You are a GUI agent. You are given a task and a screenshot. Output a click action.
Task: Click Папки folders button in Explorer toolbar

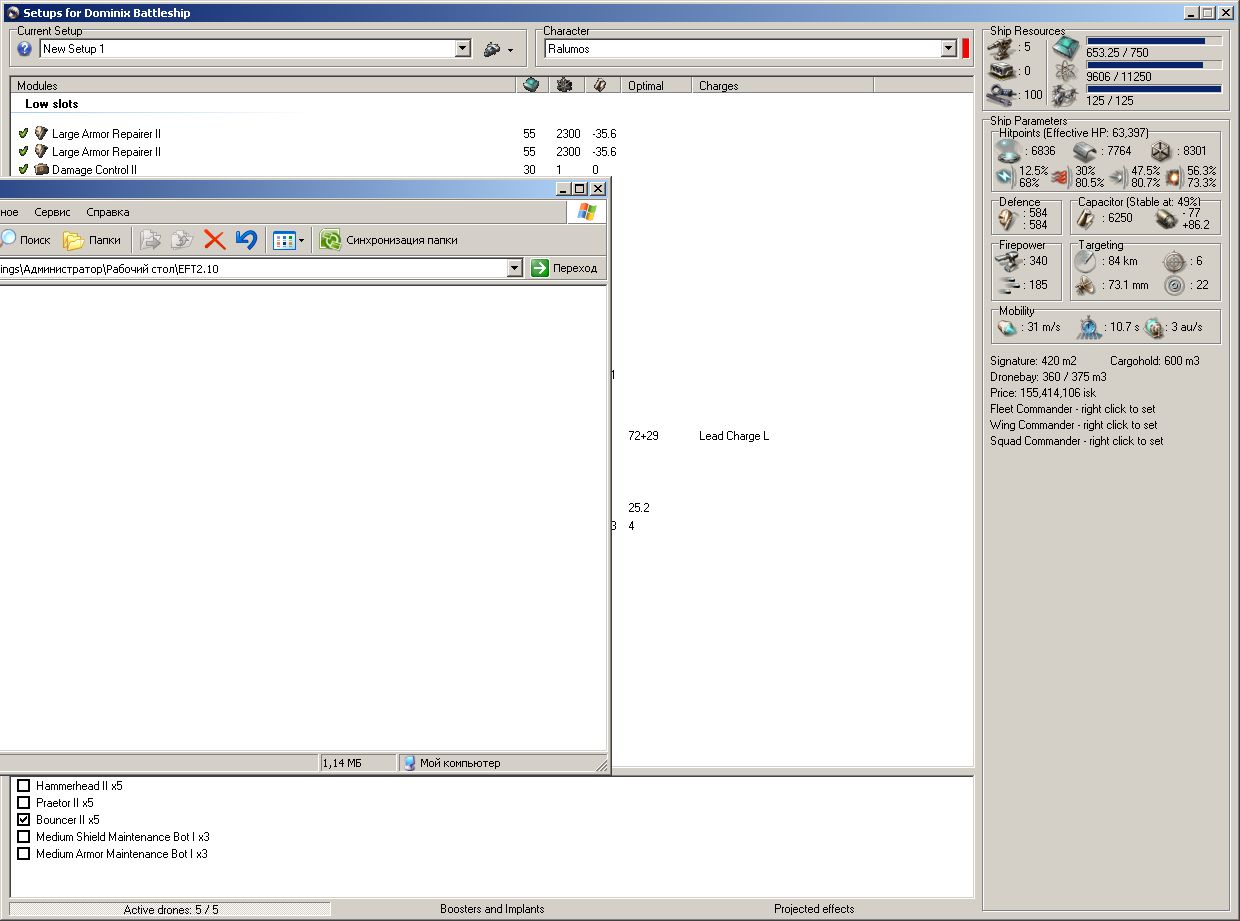pyautogui.click(x=92, y=240)
